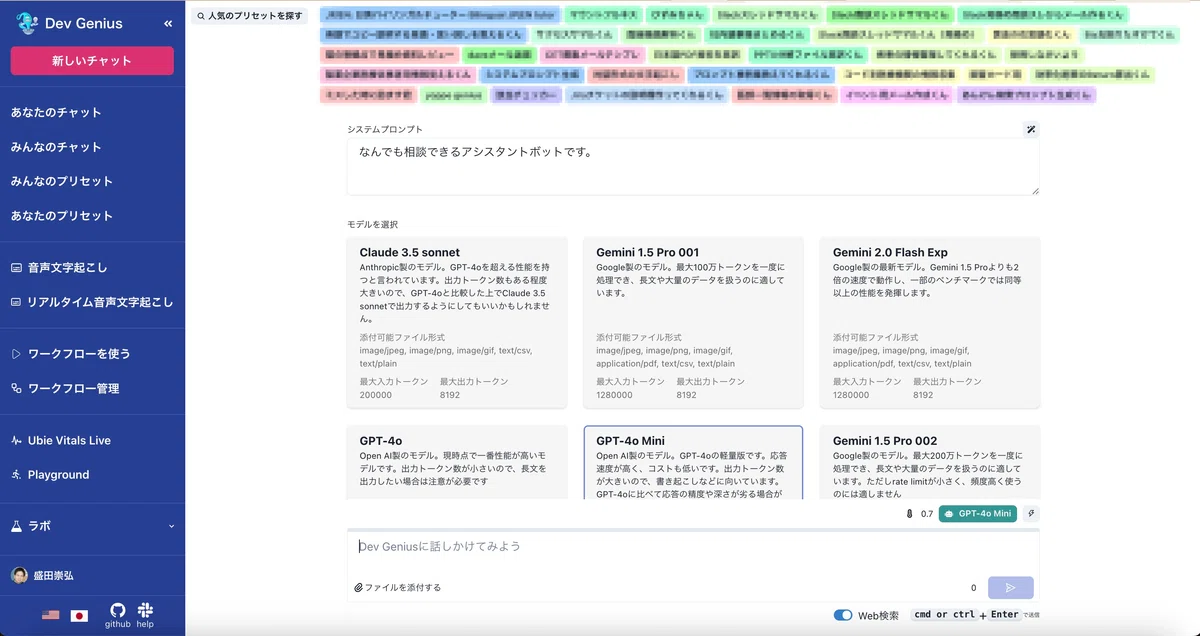This screenshot has height=636, width=1200.
Task: Click the thermometer temperature icon
Action: tap(909, 514)
